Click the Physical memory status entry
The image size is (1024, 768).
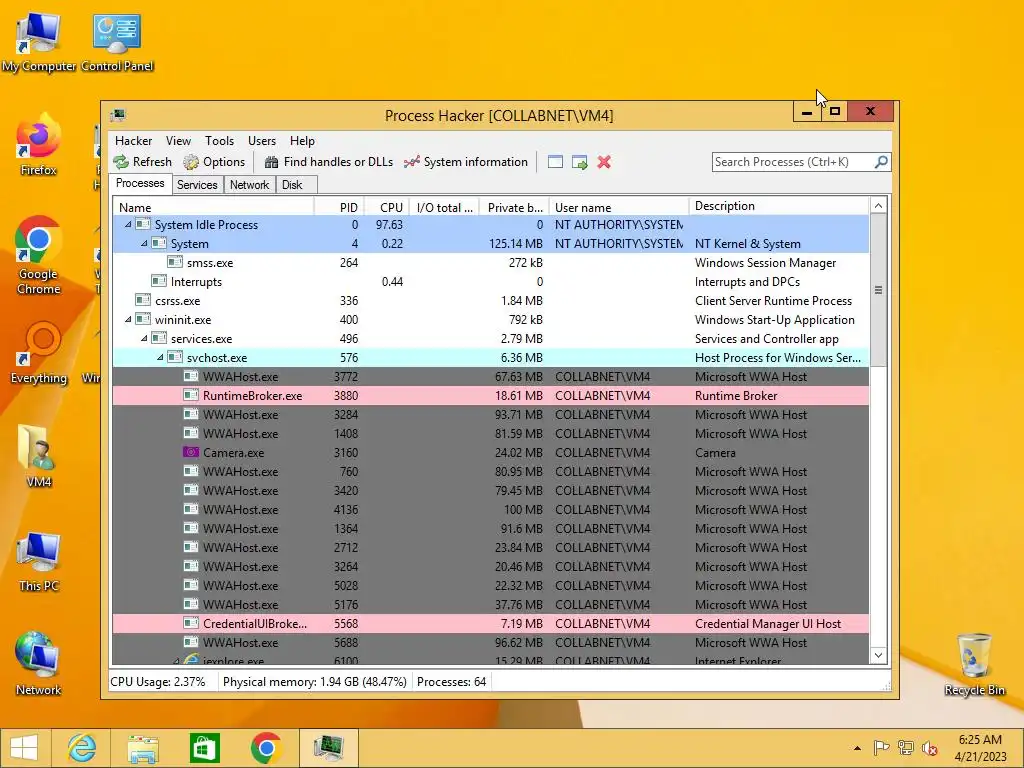point(315,682)
